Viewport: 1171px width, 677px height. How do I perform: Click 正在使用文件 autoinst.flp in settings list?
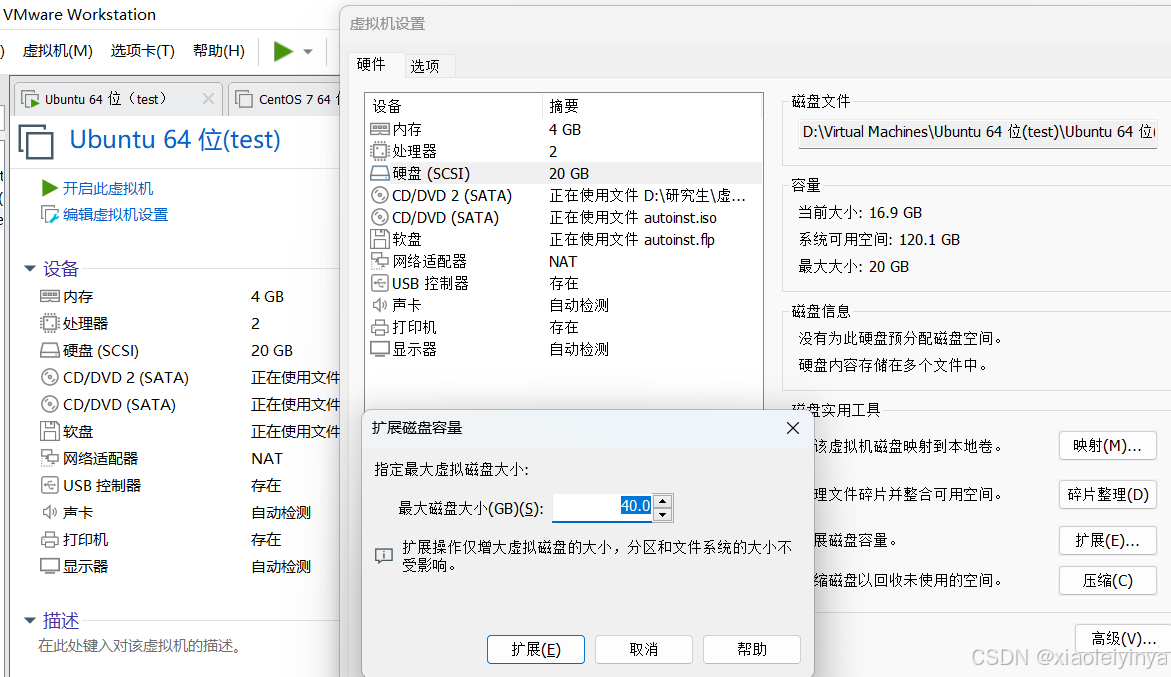633,239
